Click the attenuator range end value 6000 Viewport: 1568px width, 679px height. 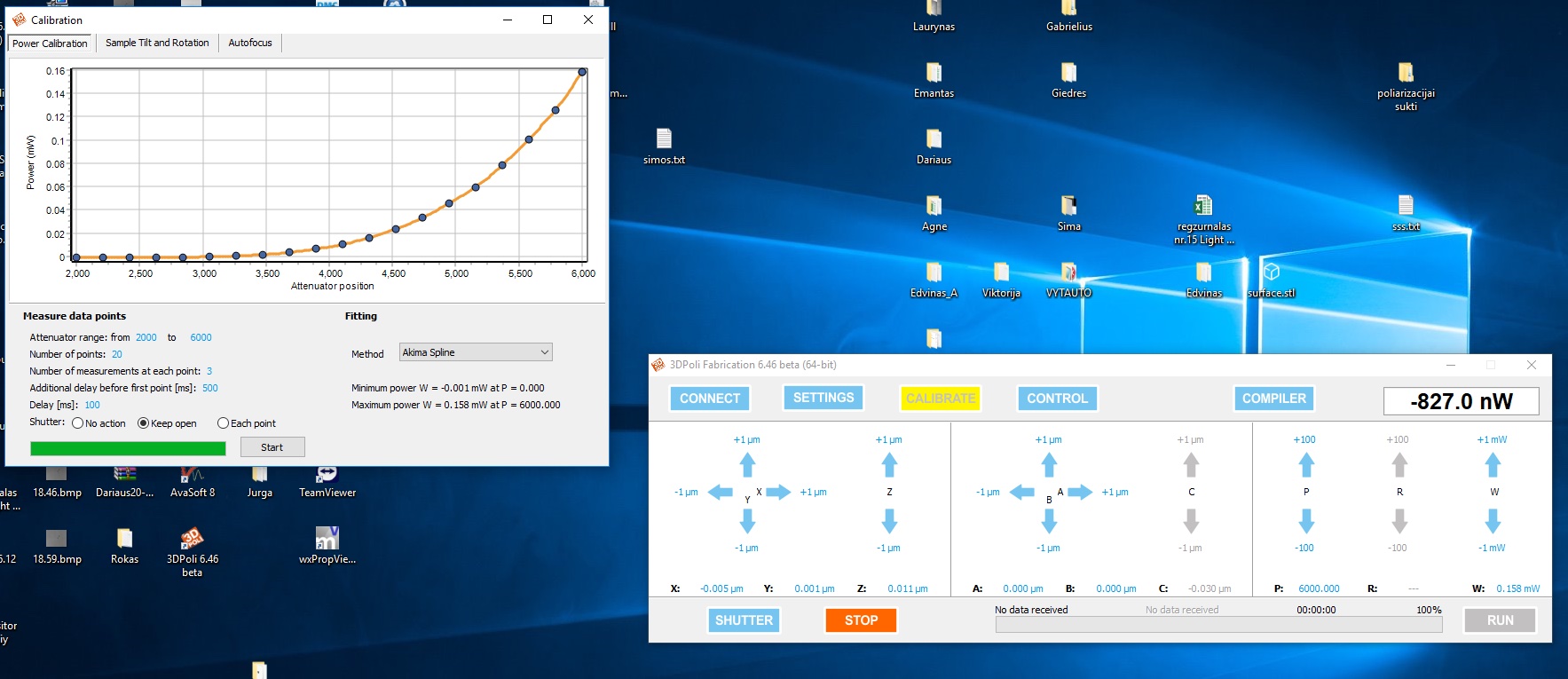(201, 337)
